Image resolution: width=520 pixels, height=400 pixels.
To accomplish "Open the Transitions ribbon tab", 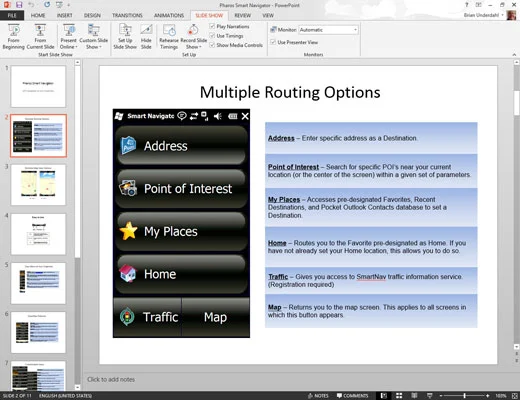I will click(127, 15).
